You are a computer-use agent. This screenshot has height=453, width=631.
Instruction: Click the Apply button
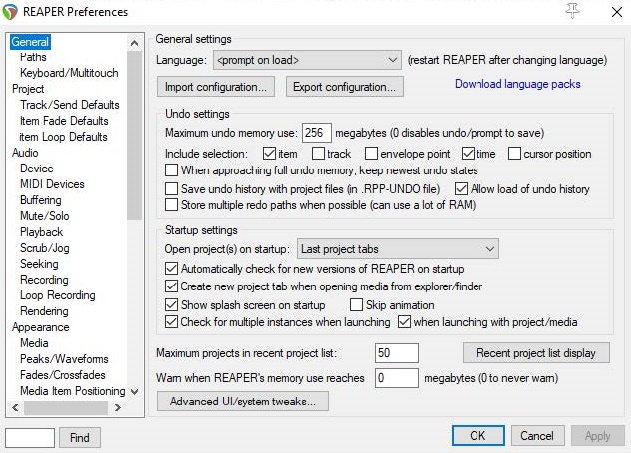pyautogui.click(x=598, y=436)
